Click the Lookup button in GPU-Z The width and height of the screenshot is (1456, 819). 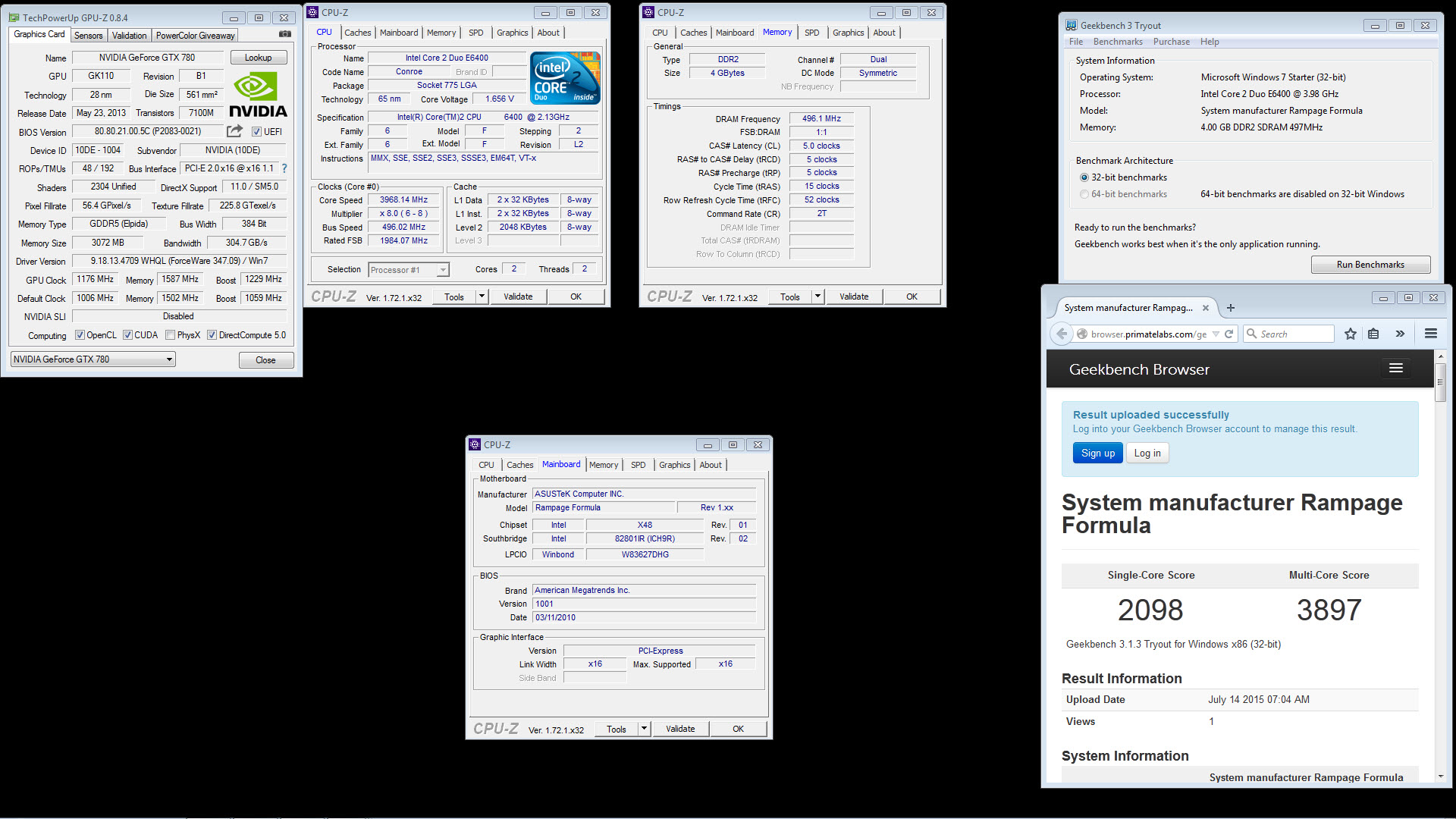258,58
